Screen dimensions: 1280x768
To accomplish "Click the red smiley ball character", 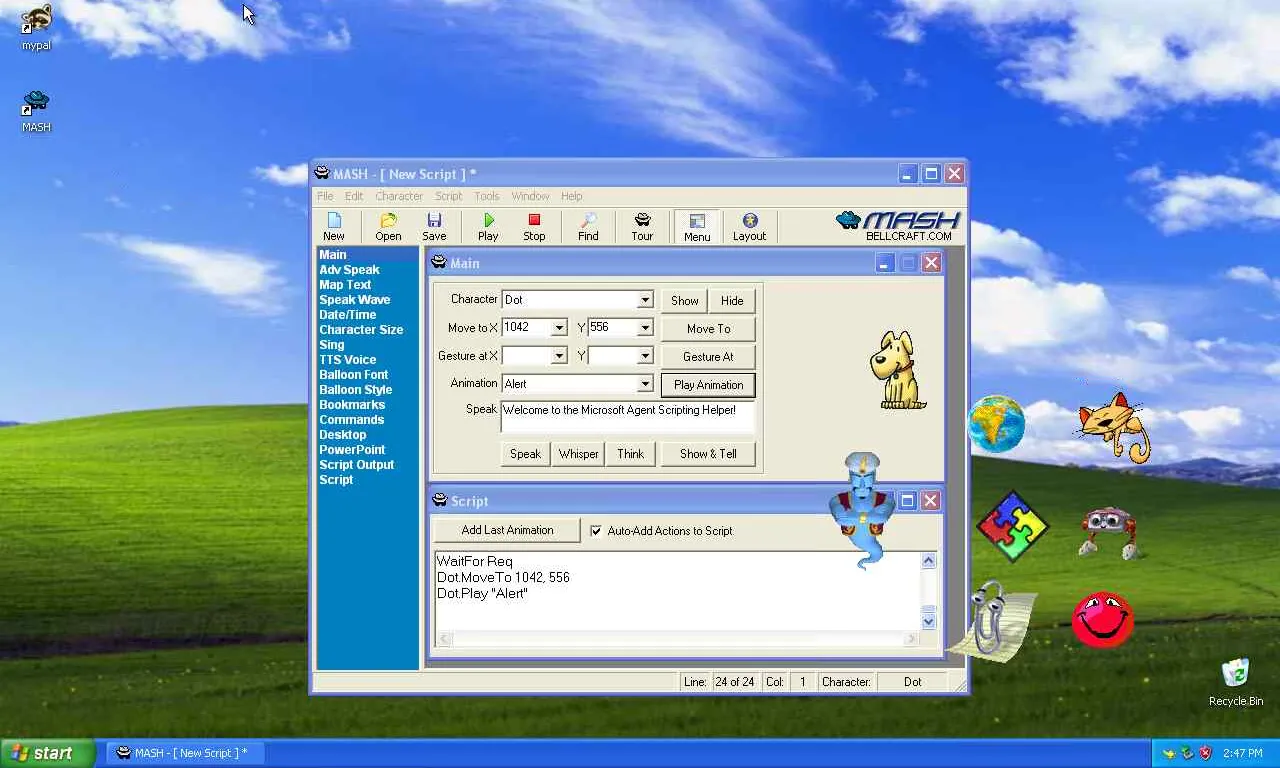I will 1102,620.
